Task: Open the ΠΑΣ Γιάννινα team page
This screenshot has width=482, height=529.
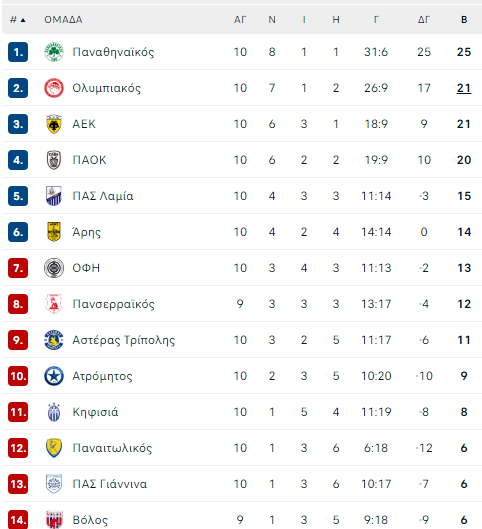Action: coord(110,484)
